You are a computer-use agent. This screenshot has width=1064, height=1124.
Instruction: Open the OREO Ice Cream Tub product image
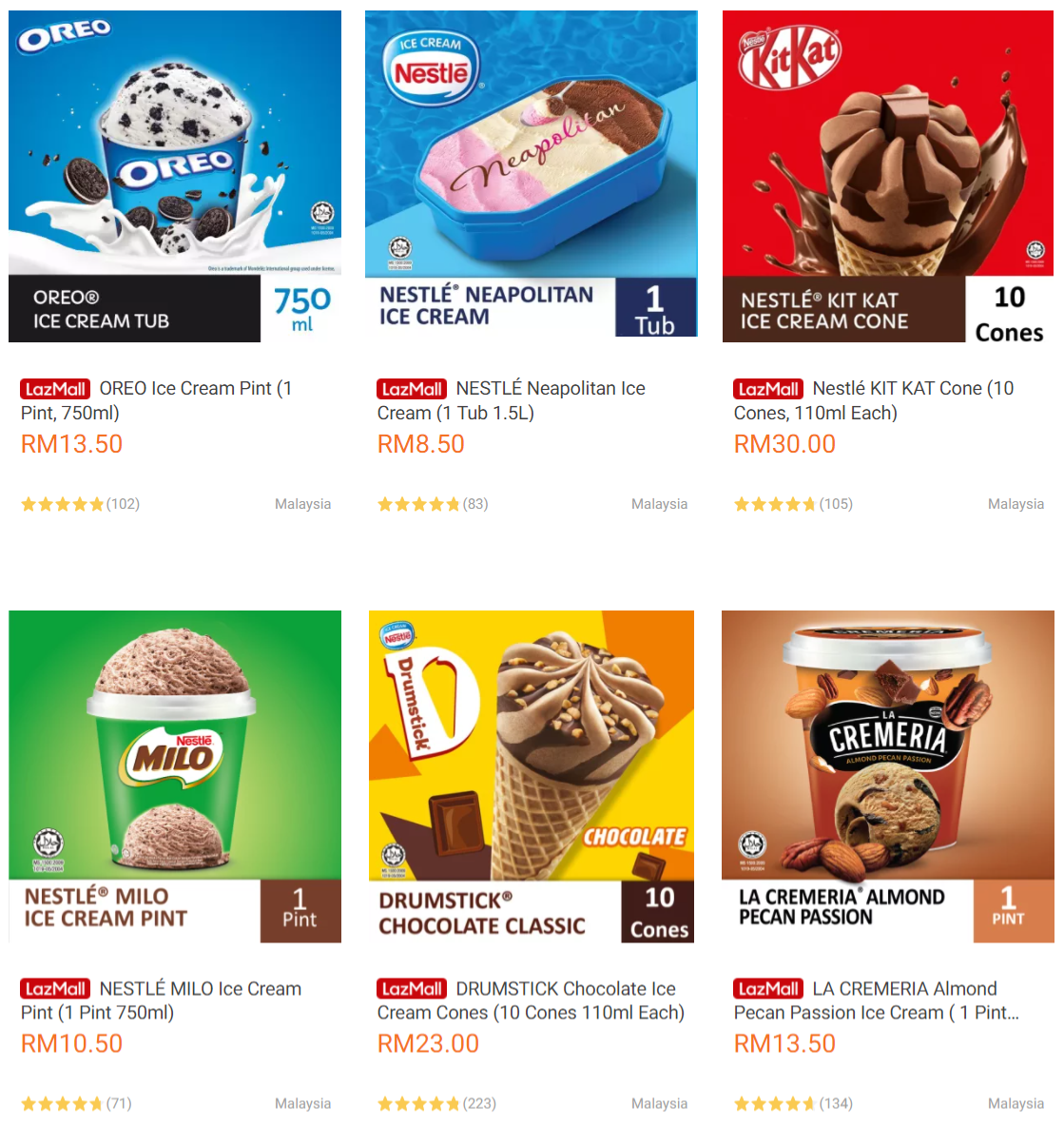[174, 176]
